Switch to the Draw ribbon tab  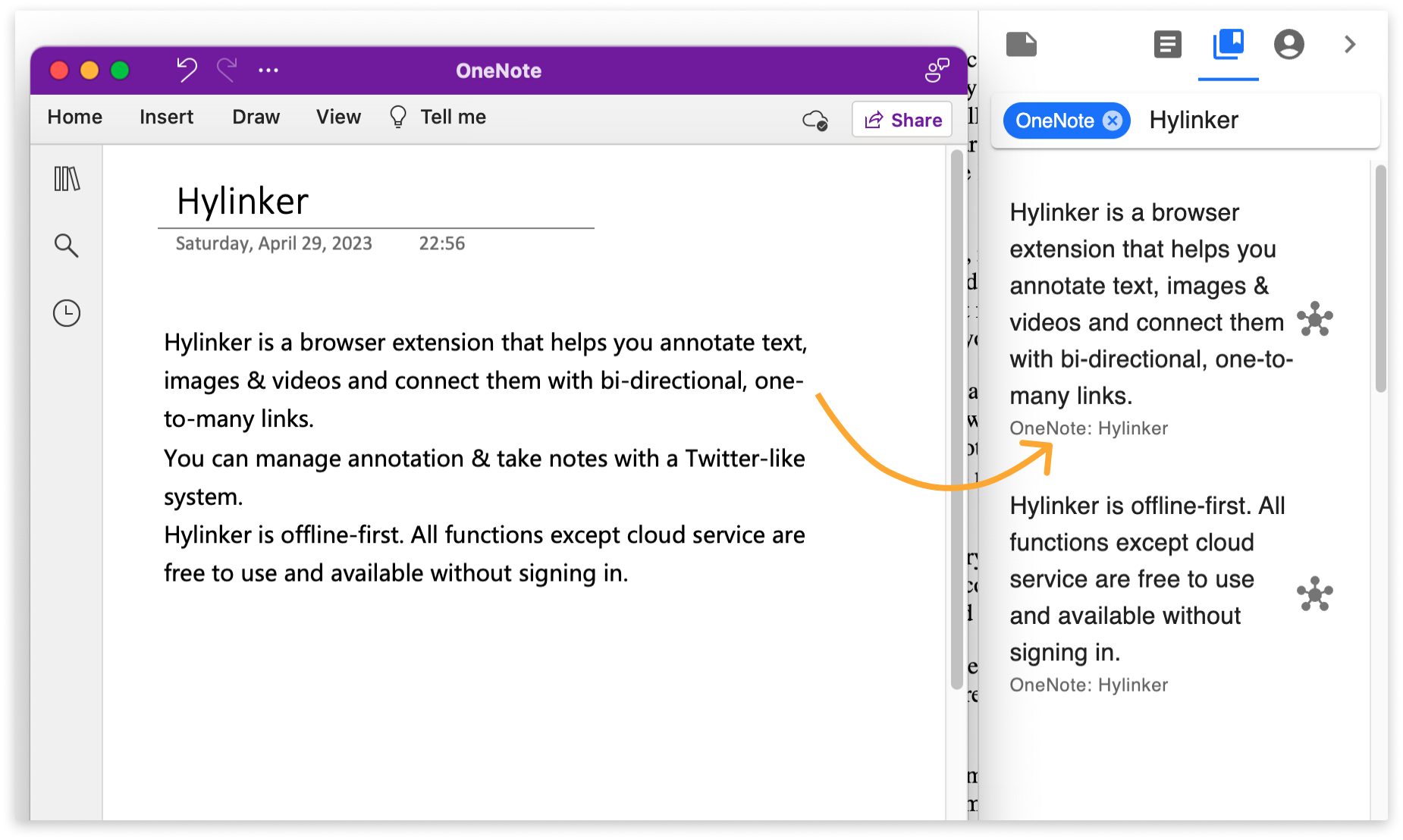coord(256,117)
